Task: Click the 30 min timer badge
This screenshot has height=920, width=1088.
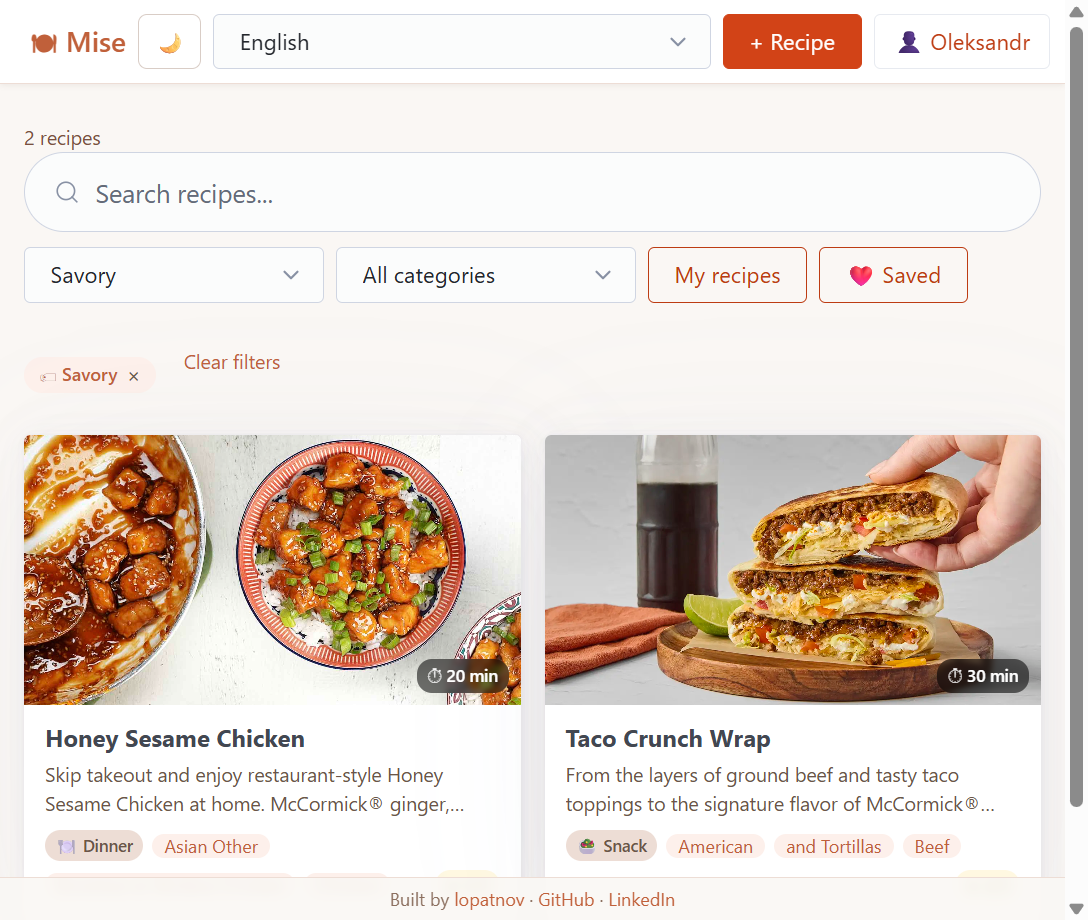Action: tap(983, 676)
